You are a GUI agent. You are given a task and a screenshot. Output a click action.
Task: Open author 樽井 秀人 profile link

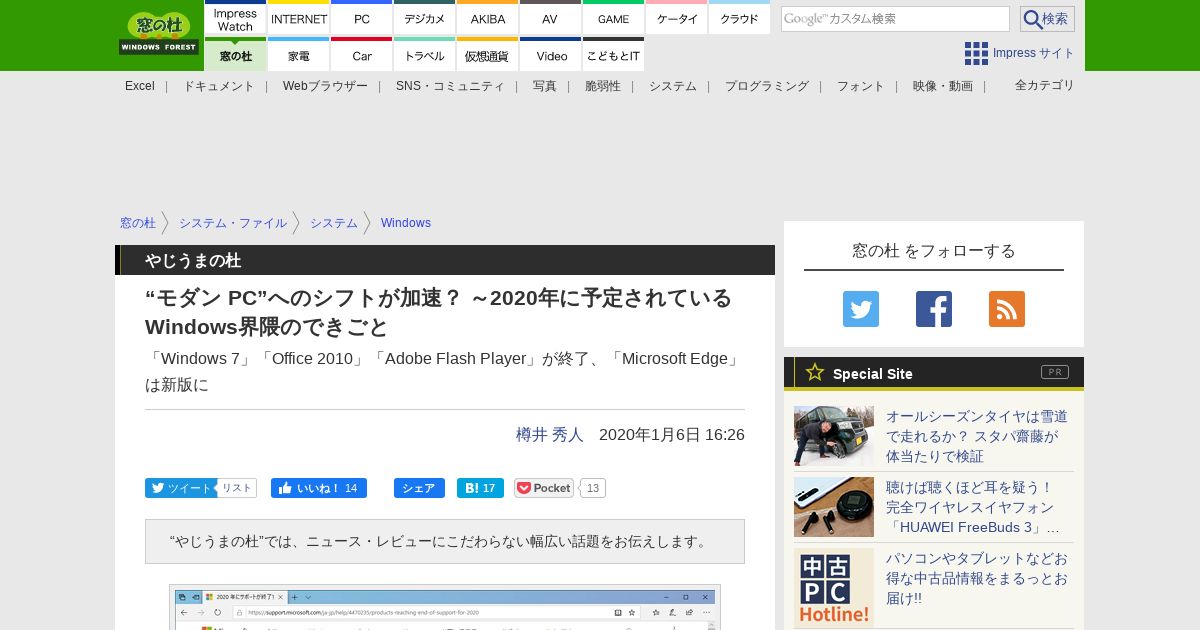tap(550, 435)
